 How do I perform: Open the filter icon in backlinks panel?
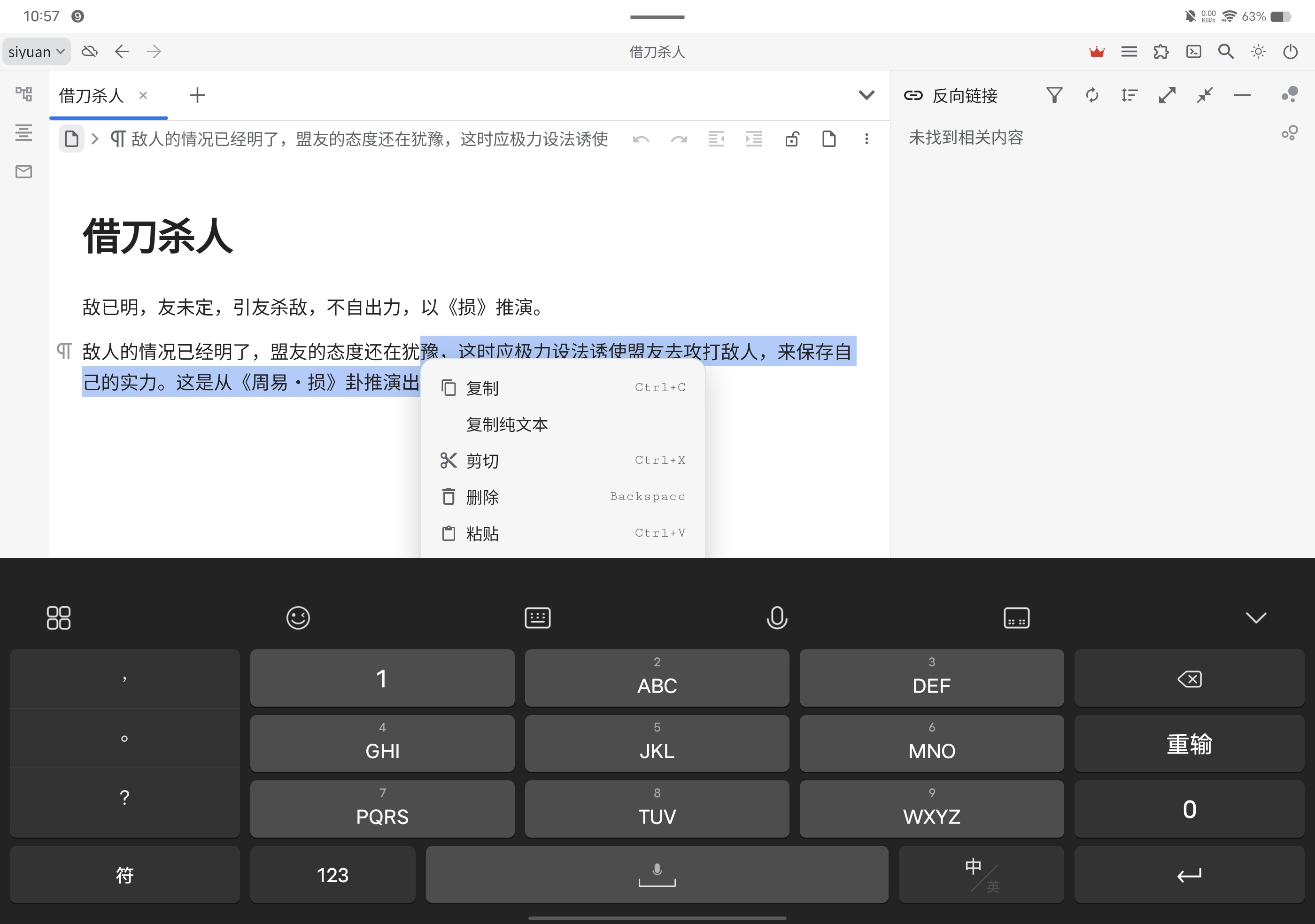[1054, 95]
